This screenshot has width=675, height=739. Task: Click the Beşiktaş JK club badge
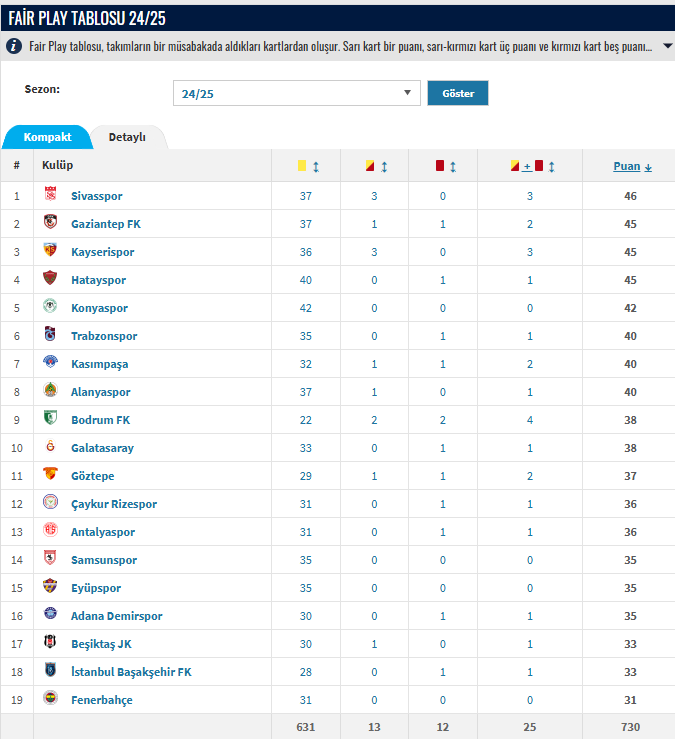[50, 641]
